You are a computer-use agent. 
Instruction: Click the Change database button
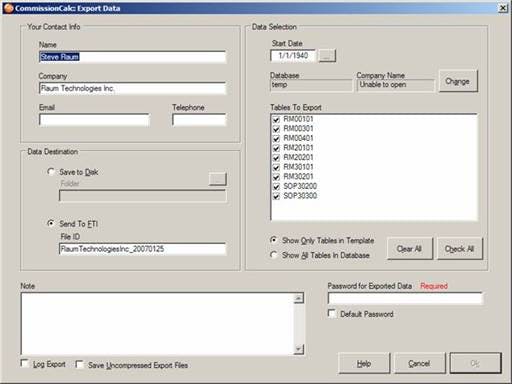click(458, 81)
